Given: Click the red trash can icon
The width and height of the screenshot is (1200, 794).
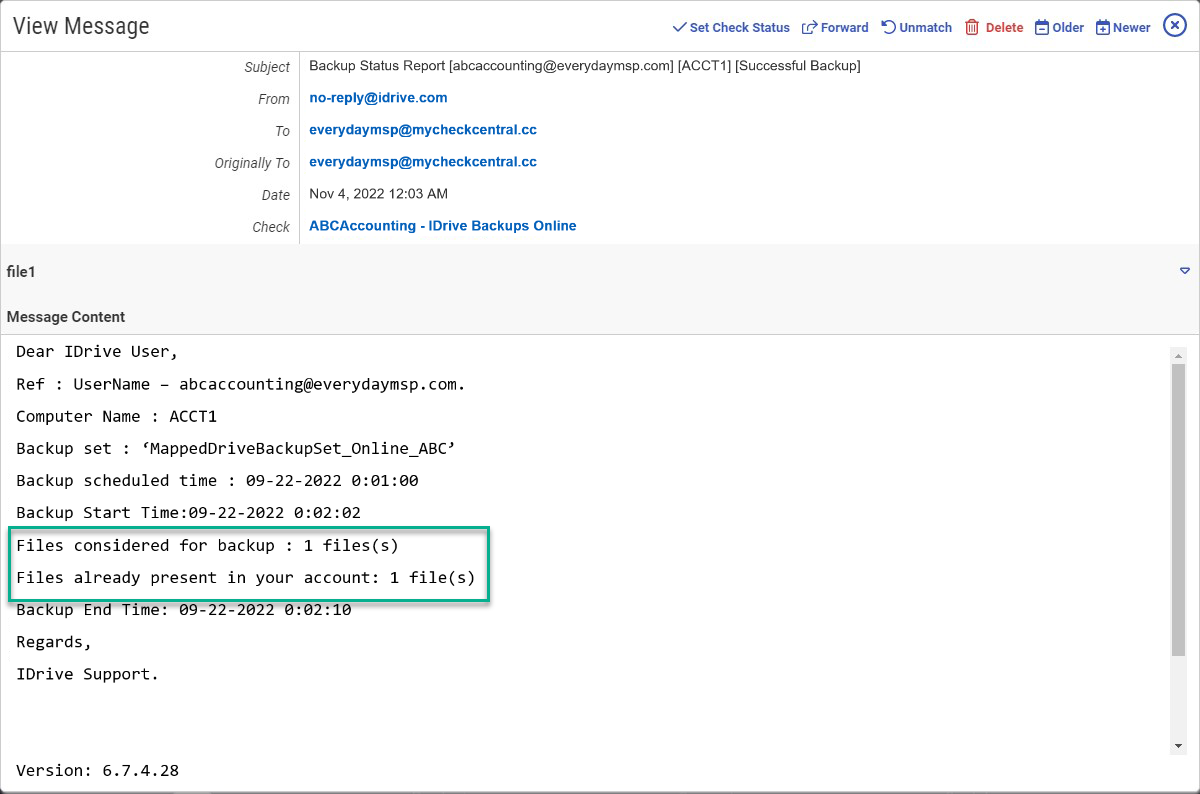Looking at the screenshot, I should click(x=970, y=27).
